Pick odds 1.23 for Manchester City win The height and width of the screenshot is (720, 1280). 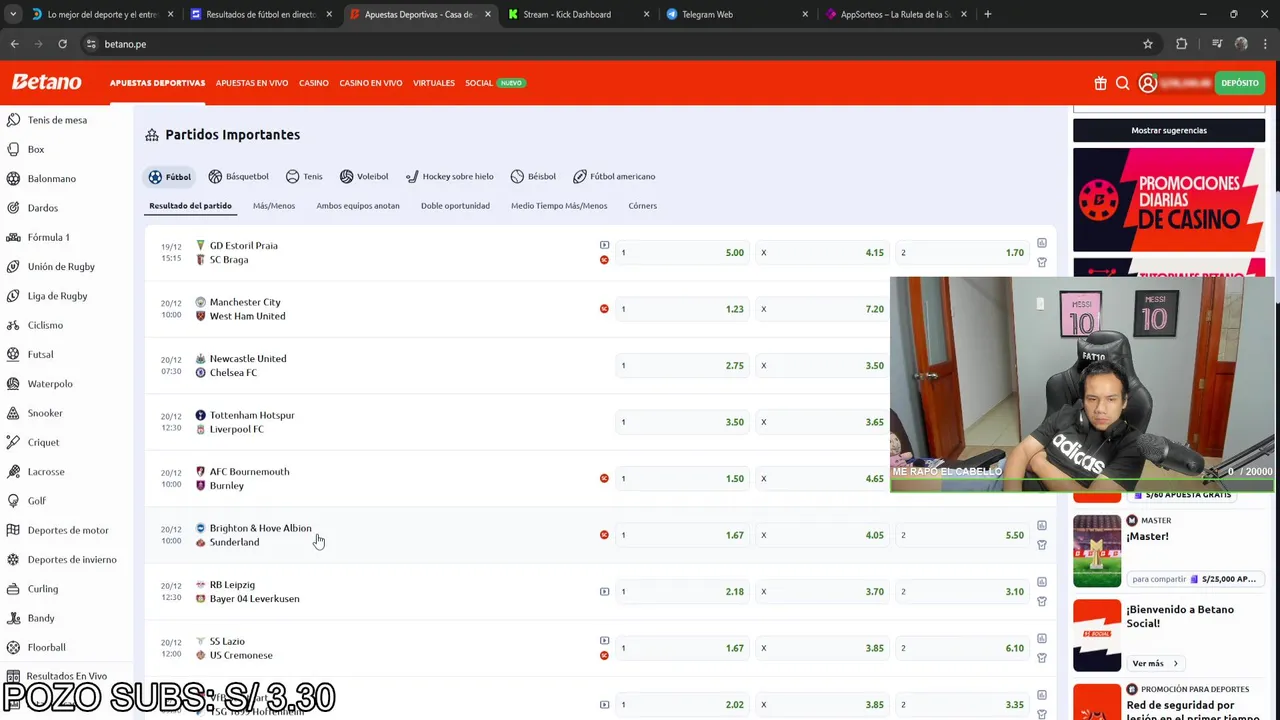(682, 309)
